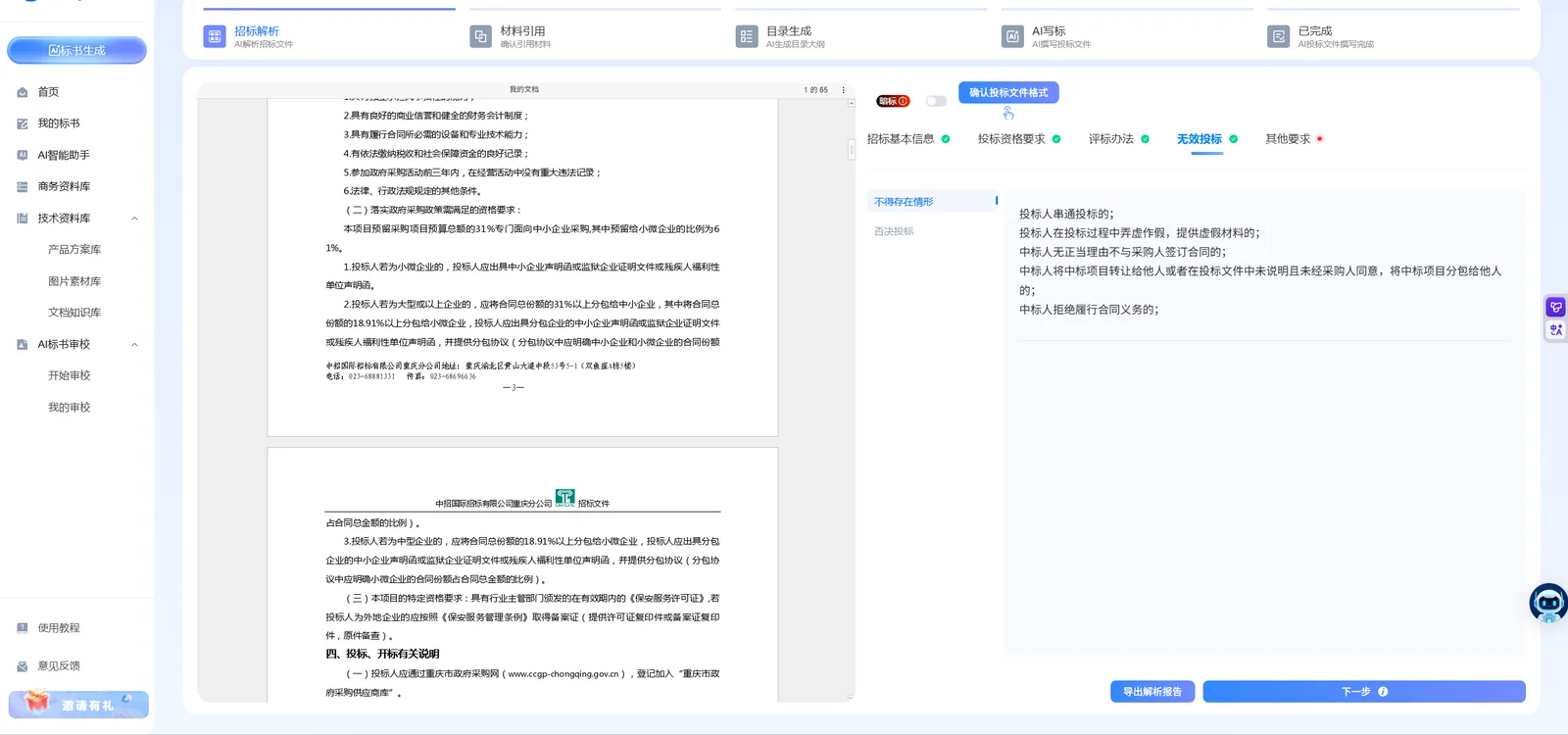1568x735 pixels.
Task: Switch to 评标办法 tab
Action: [1111, 139]
